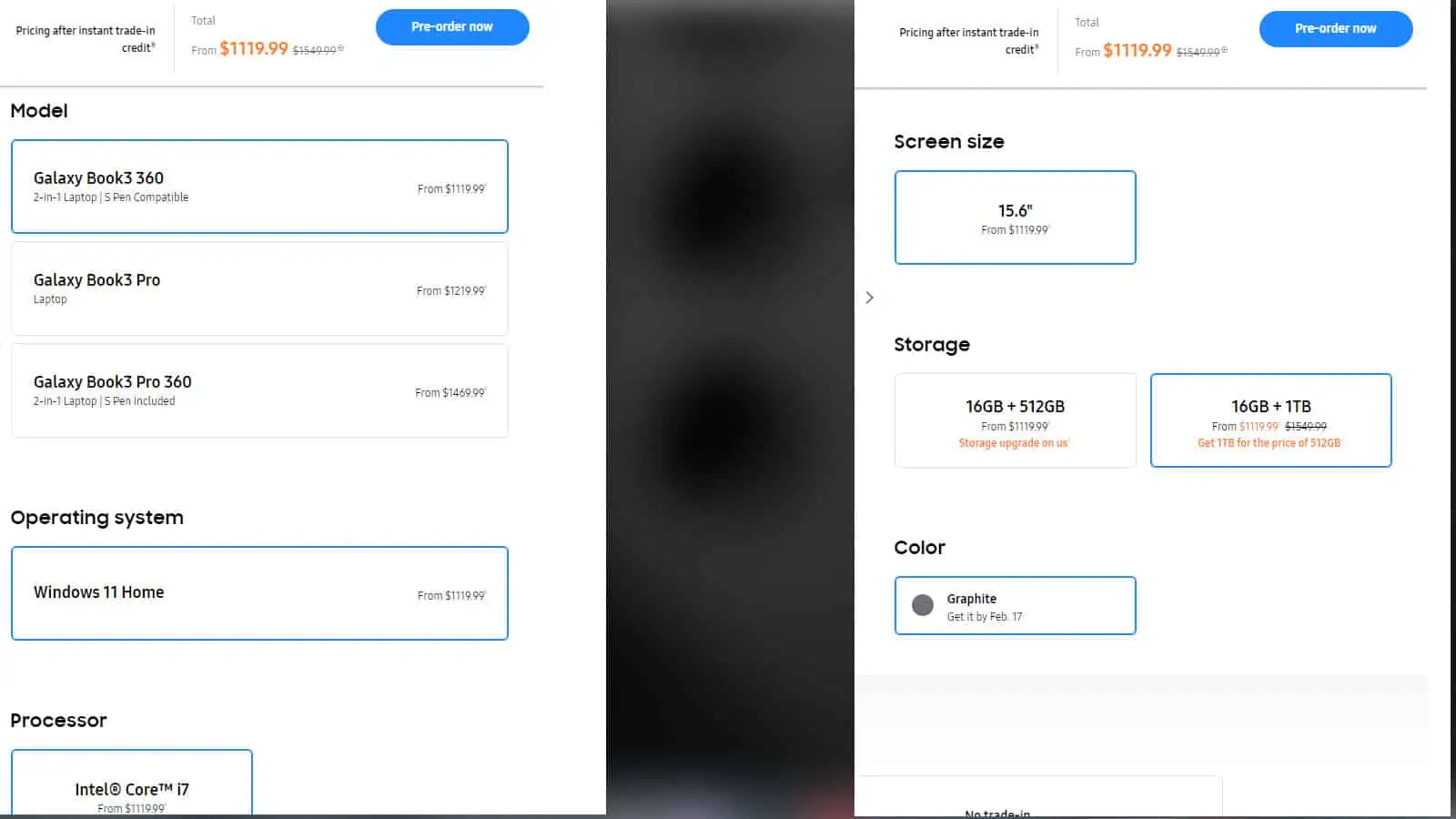Click the info icon beside $1549.99 above Model

340,48
